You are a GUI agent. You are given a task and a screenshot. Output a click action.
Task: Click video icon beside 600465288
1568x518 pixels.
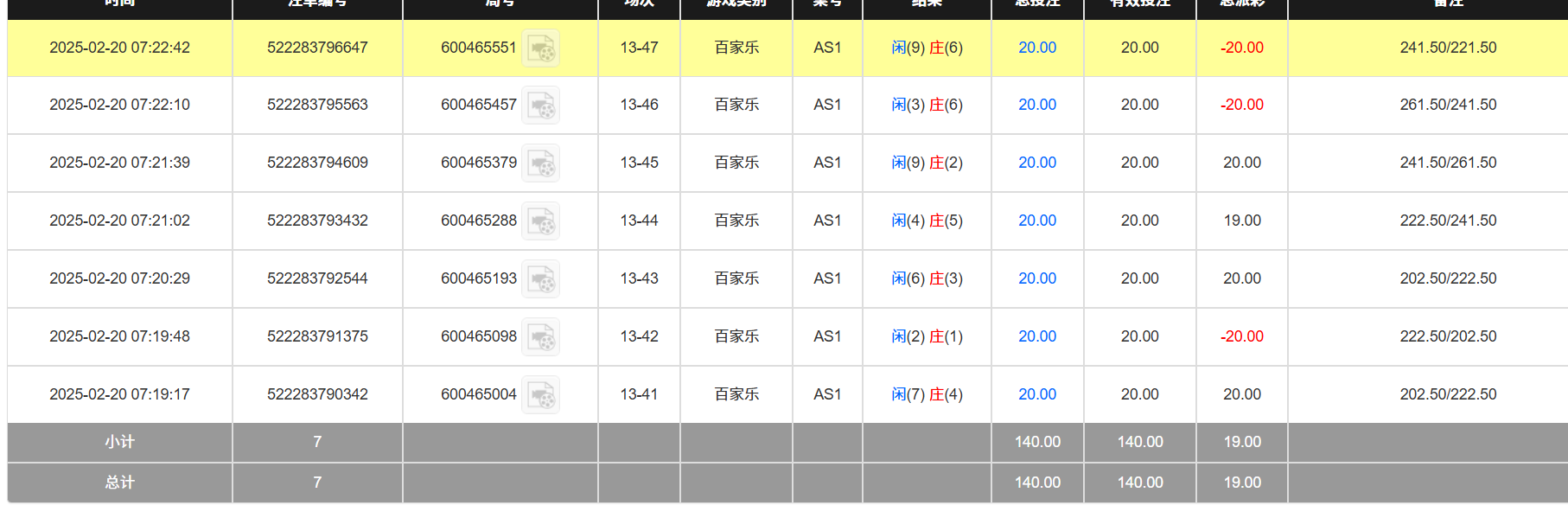tap(540, 221)
